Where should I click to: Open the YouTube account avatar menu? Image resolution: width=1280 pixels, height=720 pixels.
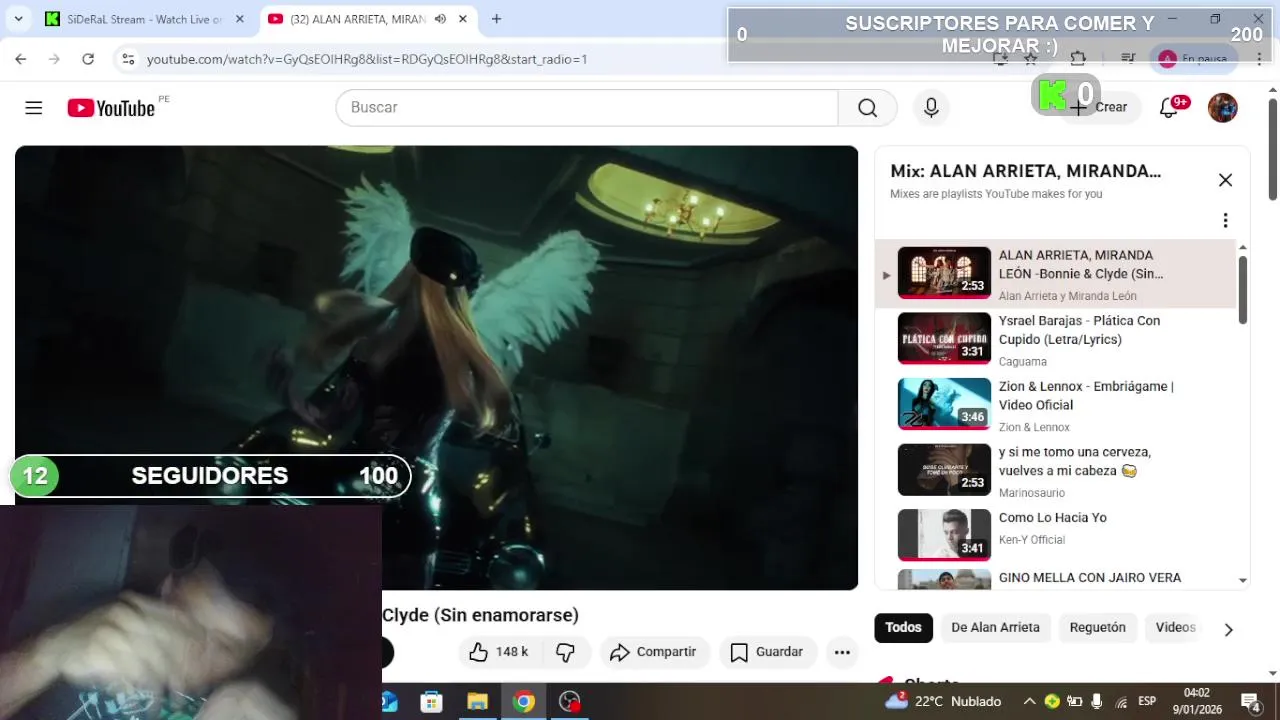coord(1222,107)
